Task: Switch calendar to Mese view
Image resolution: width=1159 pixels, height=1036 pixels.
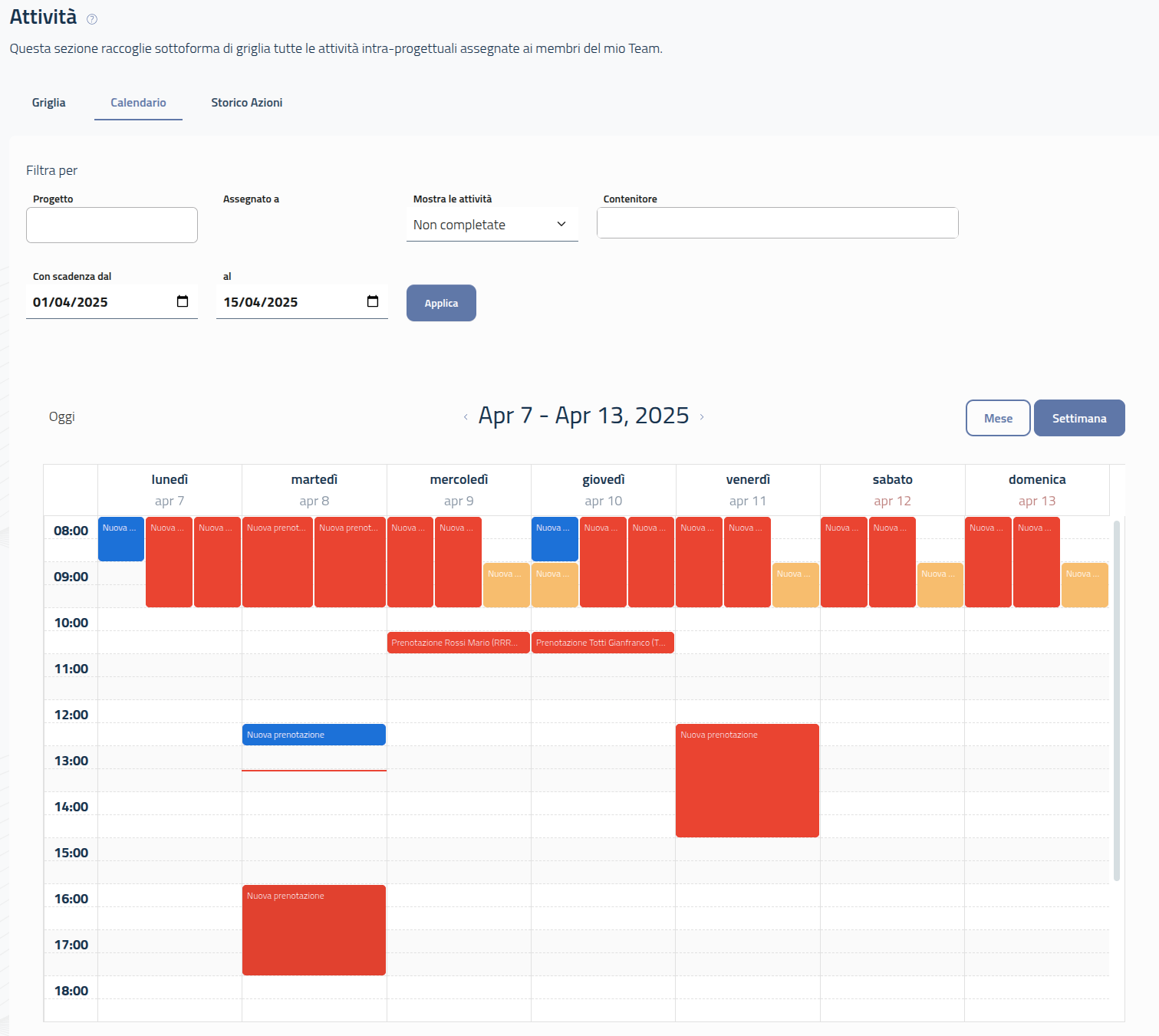Action: coord(997,418)
